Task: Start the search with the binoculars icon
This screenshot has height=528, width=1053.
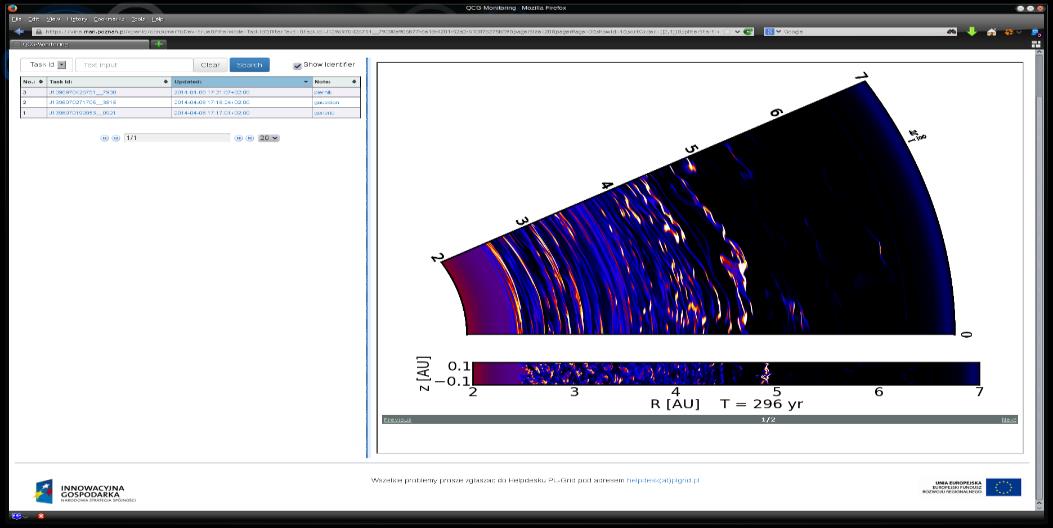Action: point(952,32)
